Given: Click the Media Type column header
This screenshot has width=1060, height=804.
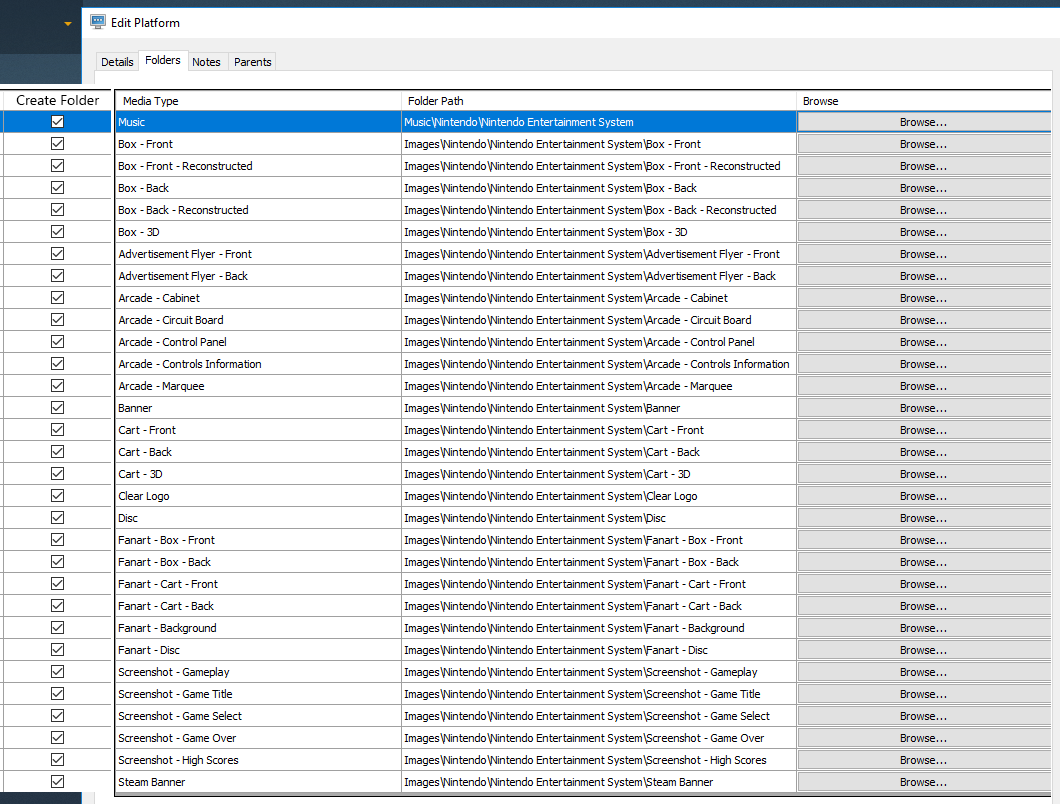Looking at the screenshot, I should pyautogui.click(x=258, y=101).
